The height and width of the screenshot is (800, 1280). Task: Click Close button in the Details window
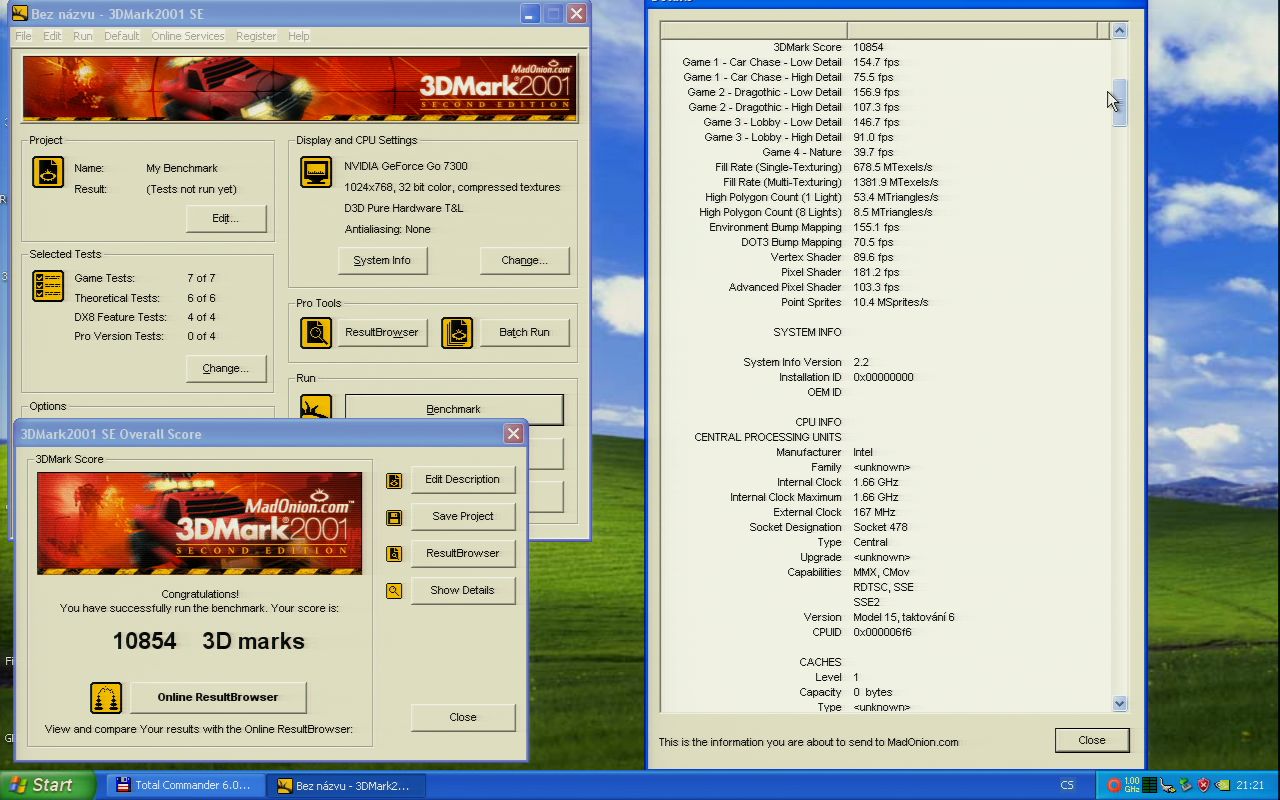1092,740
